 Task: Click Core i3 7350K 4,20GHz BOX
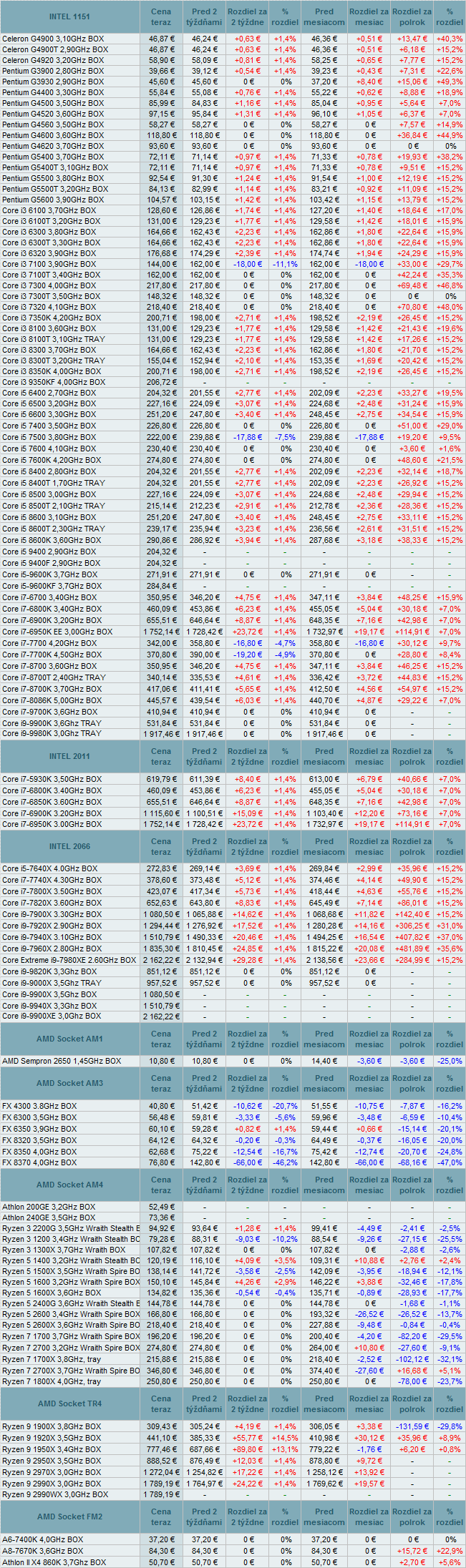coord(52,318)
